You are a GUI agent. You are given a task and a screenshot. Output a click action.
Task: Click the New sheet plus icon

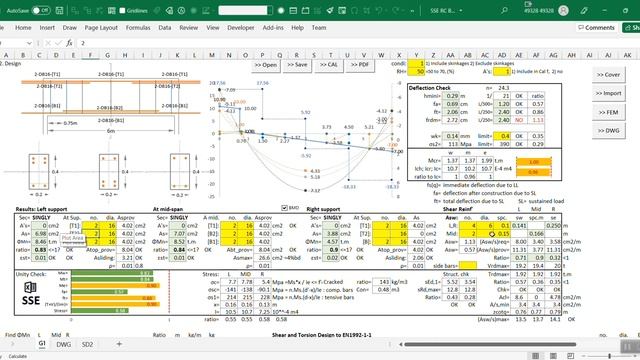tap(119, 344)
